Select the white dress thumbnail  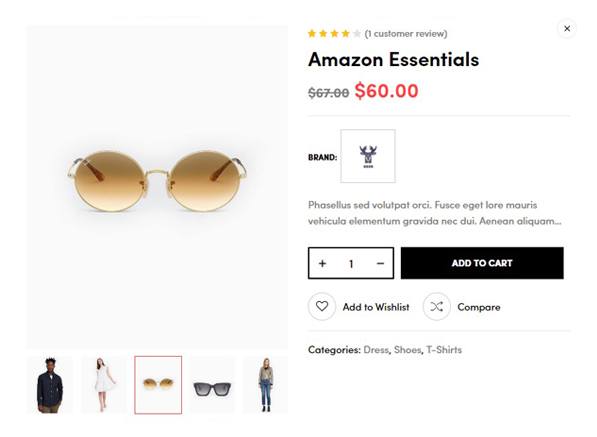coord(104,385)
